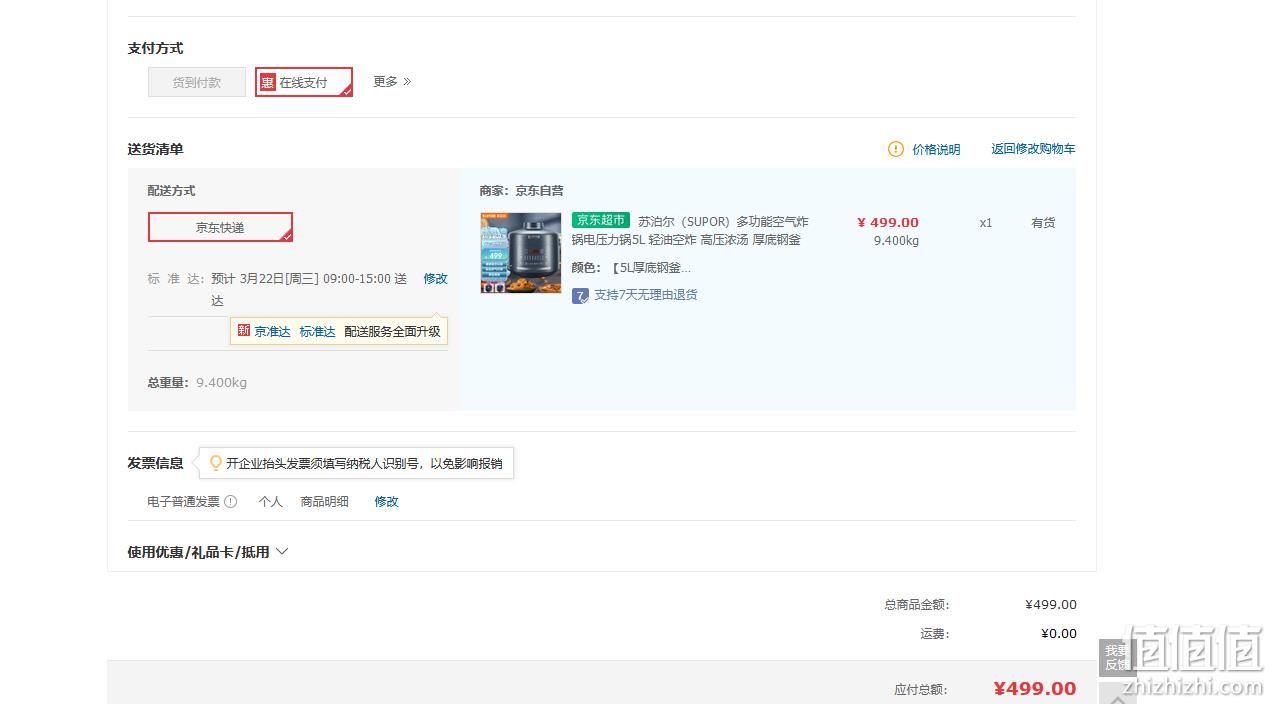
Task: Click the 总重量 9.400kg text
Action: point(197,383)
